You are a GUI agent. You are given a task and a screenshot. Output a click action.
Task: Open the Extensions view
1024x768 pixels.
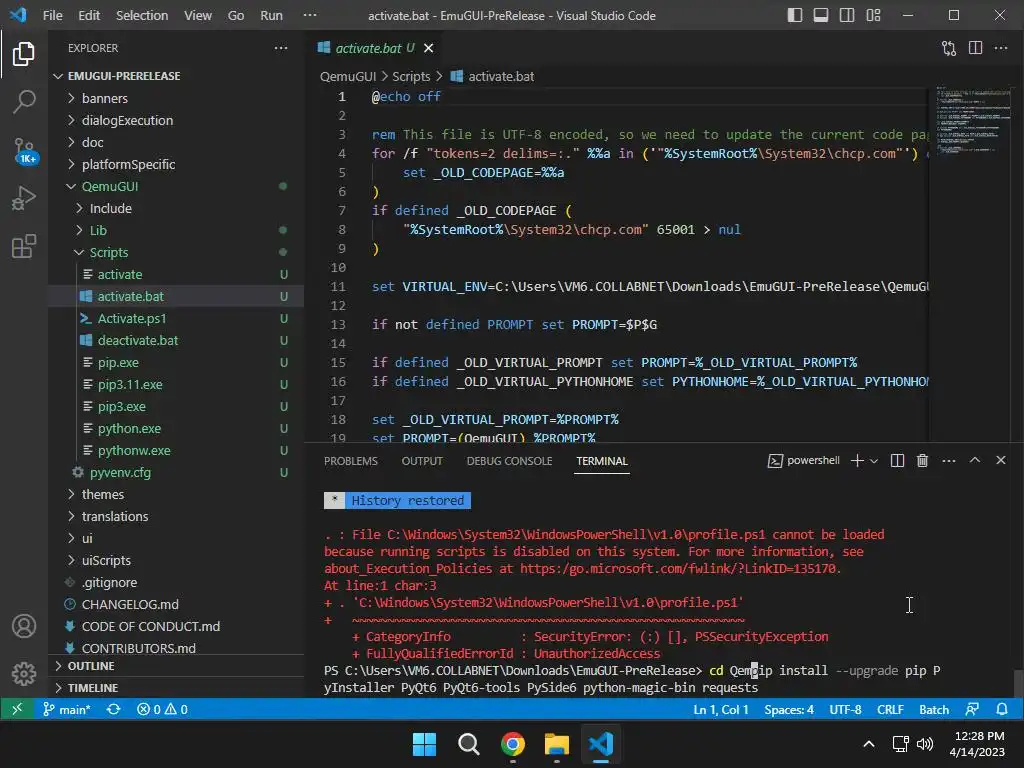[24, 246]
